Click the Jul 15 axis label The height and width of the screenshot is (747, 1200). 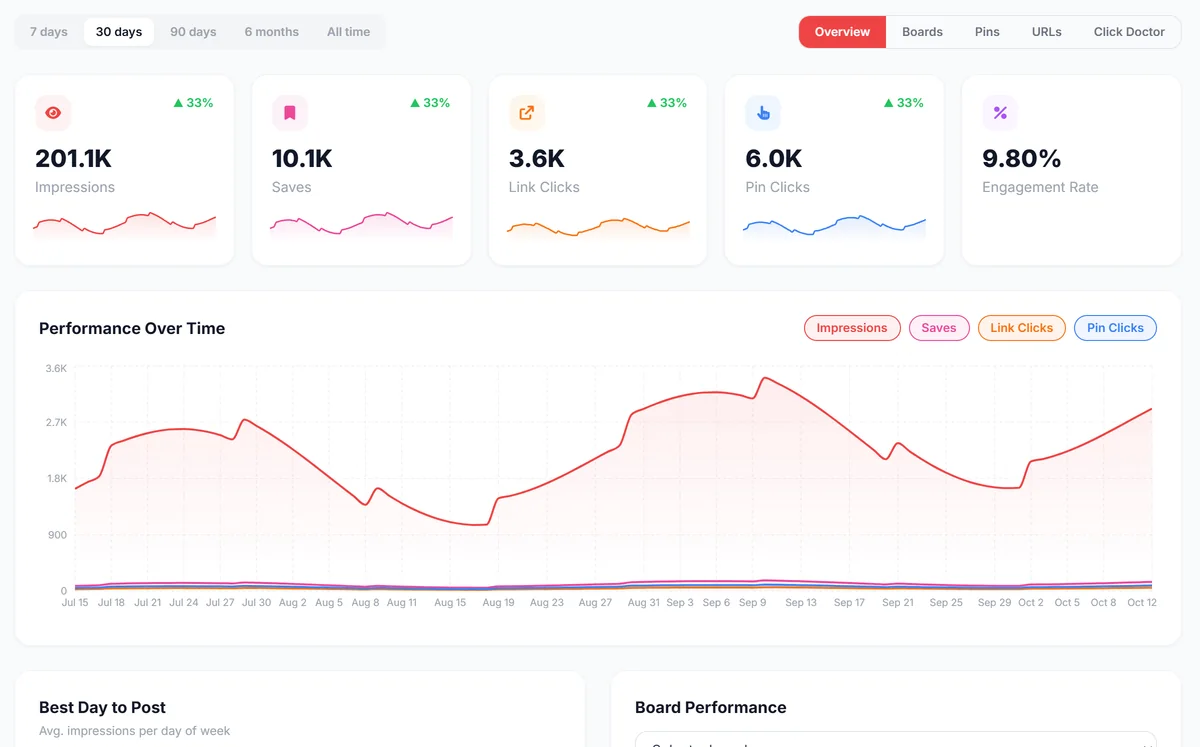point(75,603)
